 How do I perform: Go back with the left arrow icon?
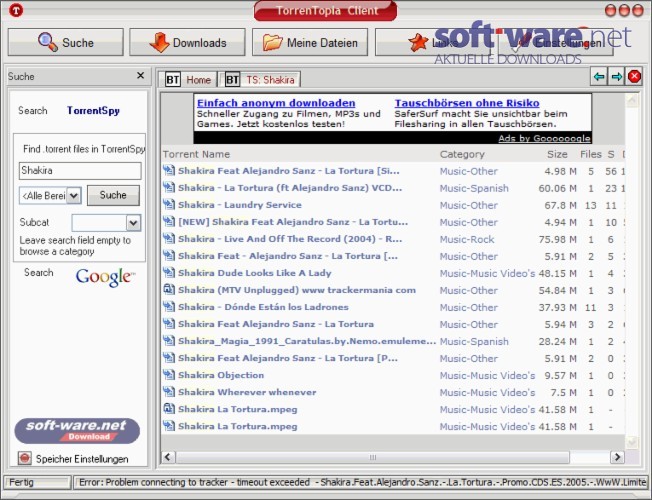pos(599,76)
